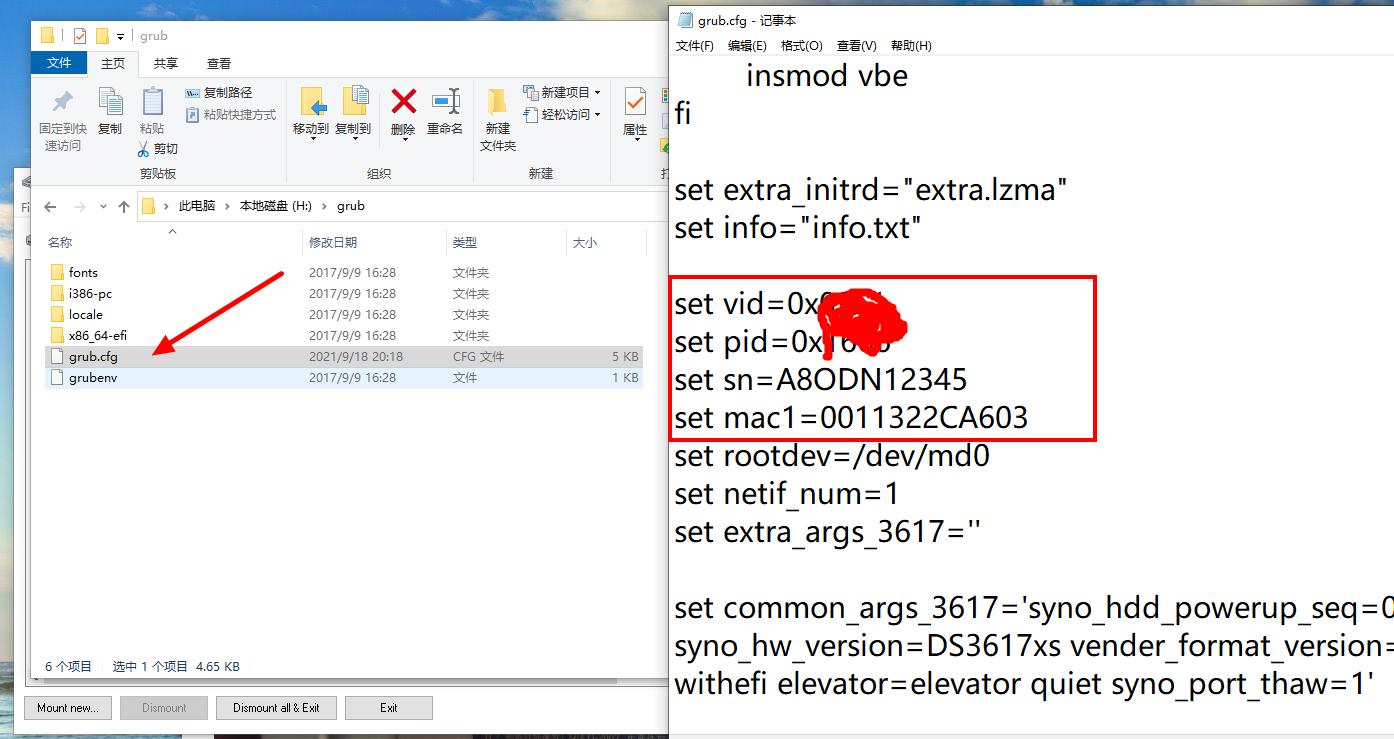Image resolution: width=1394 pixels, height=739 pixels.
Task: Click 此电脑 in the address breadcrumb
Action: [x=197, y=206]
